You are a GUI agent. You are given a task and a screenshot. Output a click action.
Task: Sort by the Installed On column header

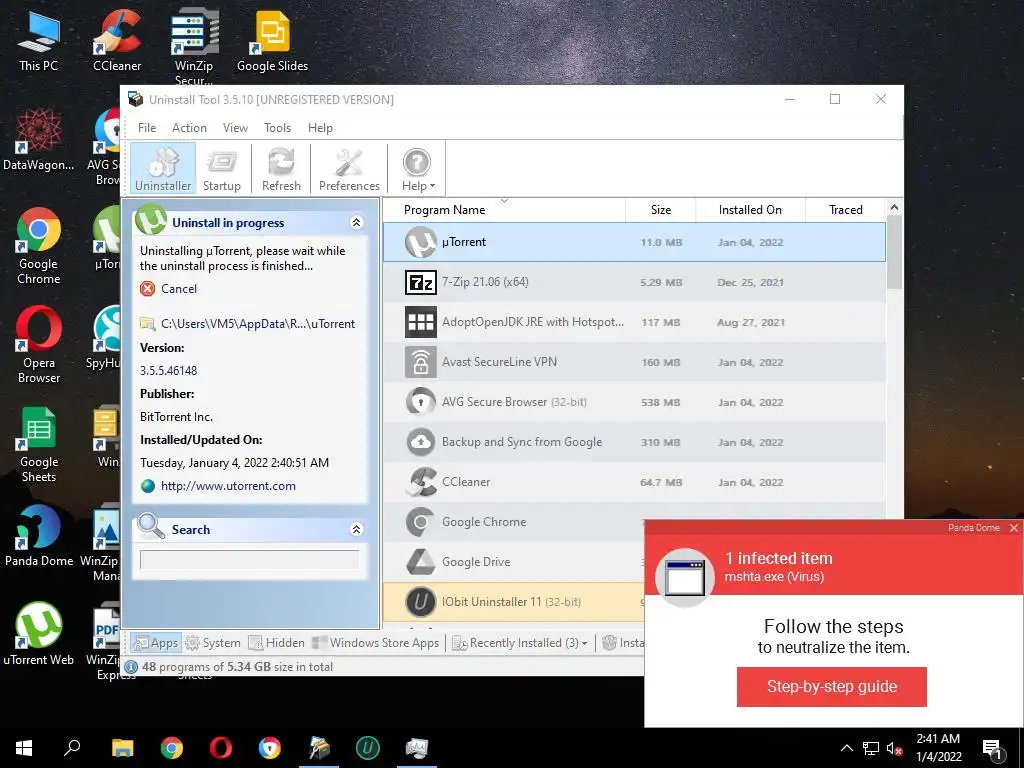pos(750,210)
